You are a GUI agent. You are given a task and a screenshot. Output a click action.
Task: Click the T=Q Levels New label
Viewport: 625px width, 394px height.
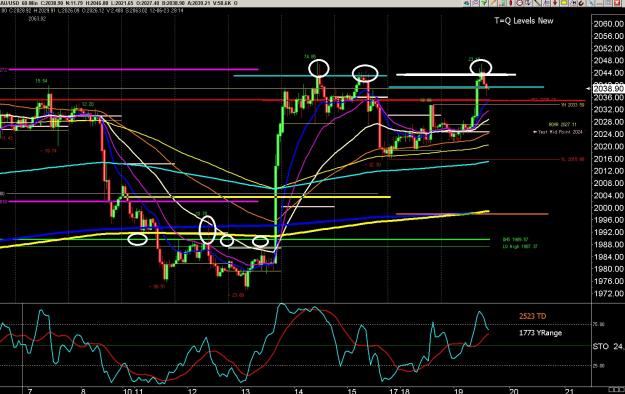tap(524, 21)
